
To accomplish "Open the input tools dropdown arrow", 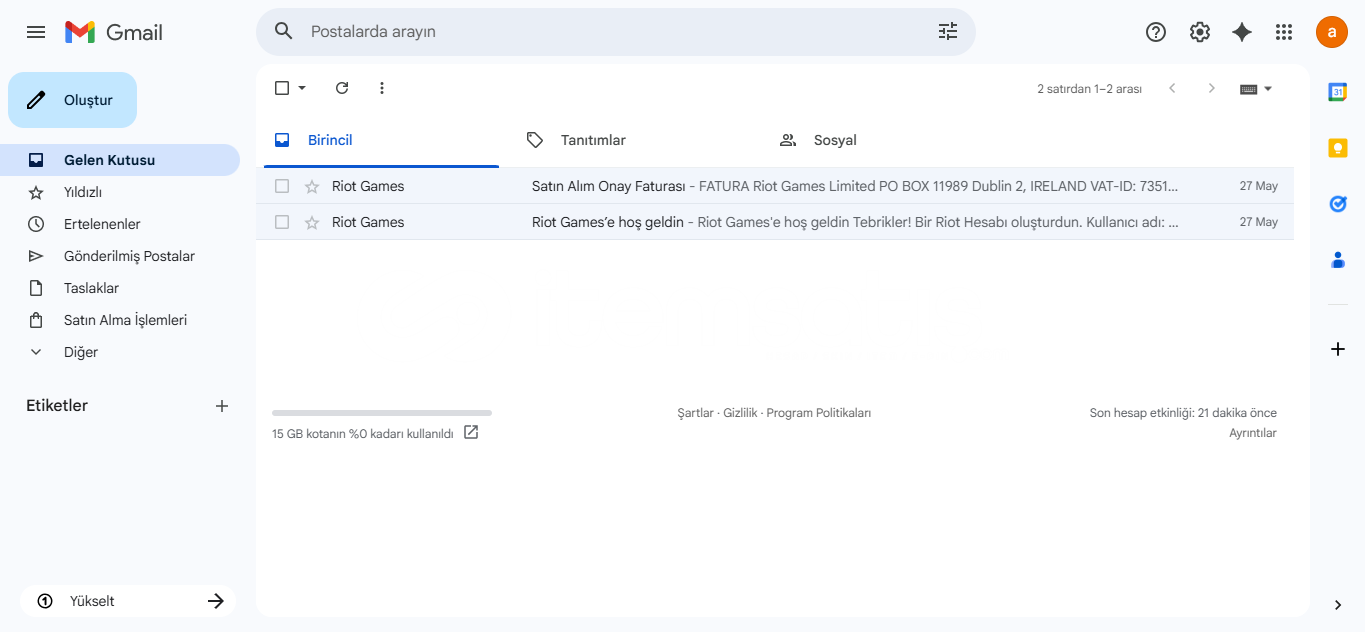I will pyautogui.click(x=1268, y=89).
